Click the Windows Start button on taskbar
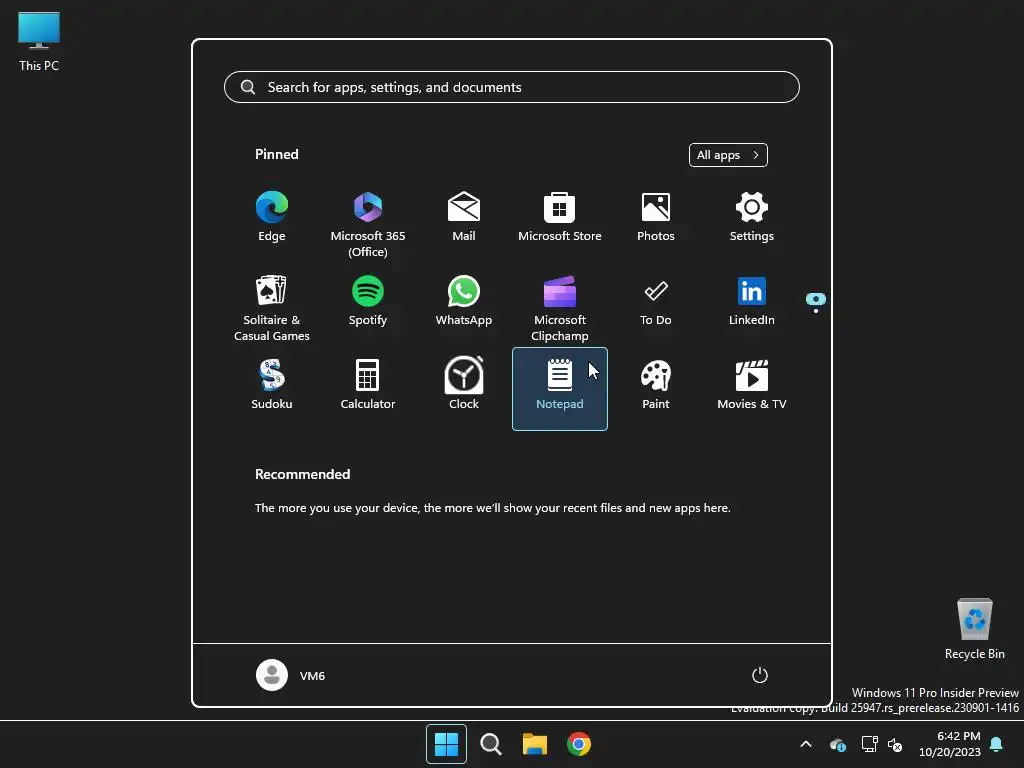 coord(446,744)
